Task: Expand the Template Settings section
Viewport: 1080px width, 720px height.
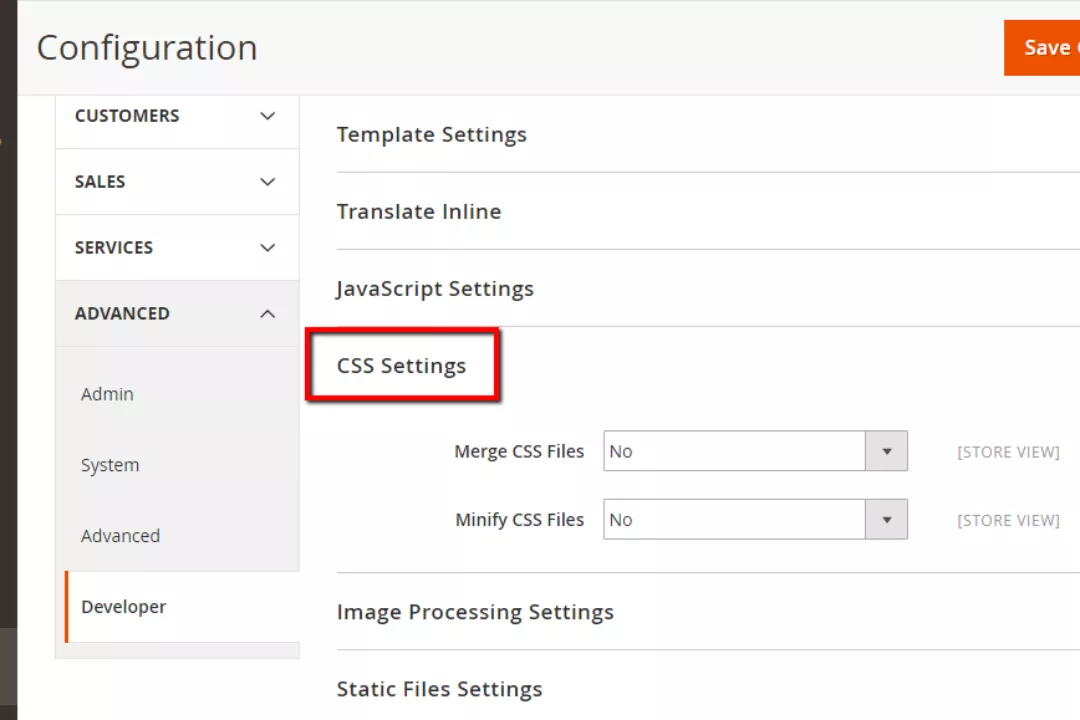Action: click(431, 134)
